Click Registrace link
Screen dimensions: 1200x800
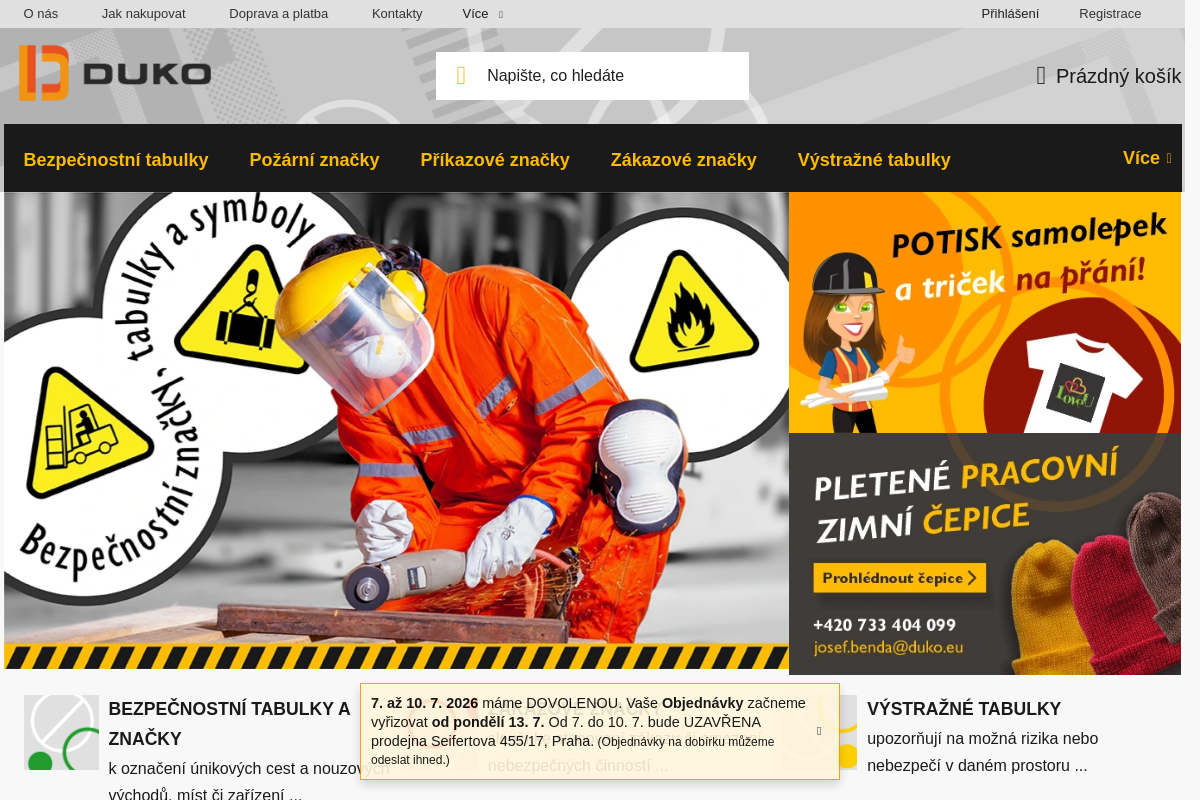tap(1110, 14)
